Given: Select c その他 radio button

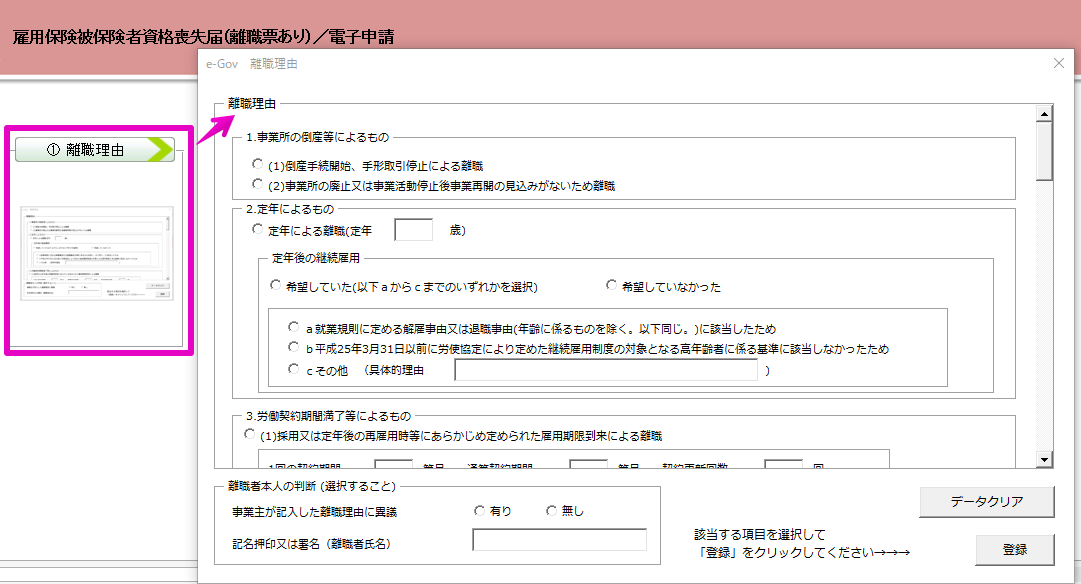Looking at the screenshot, I should coord(294,371).
